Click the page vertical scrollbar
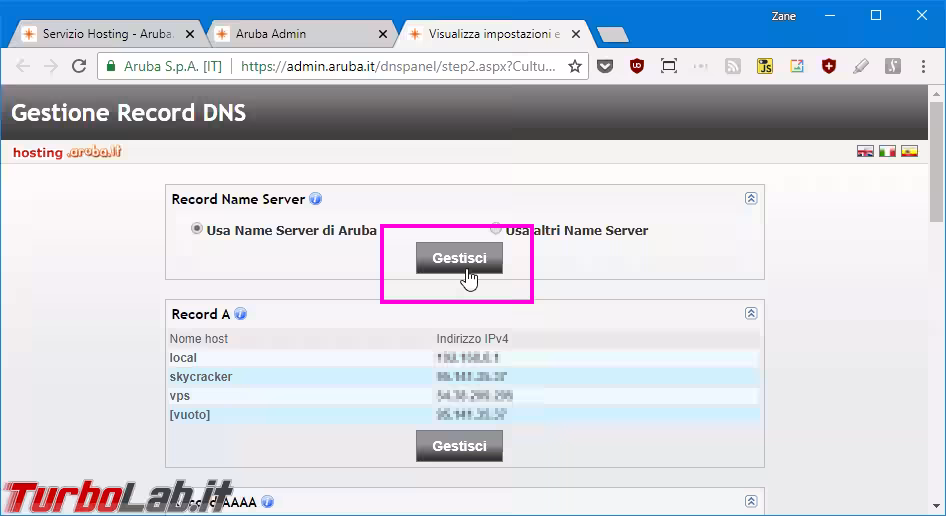The height and width of the screenshot is (516, 946). [937, 160]
